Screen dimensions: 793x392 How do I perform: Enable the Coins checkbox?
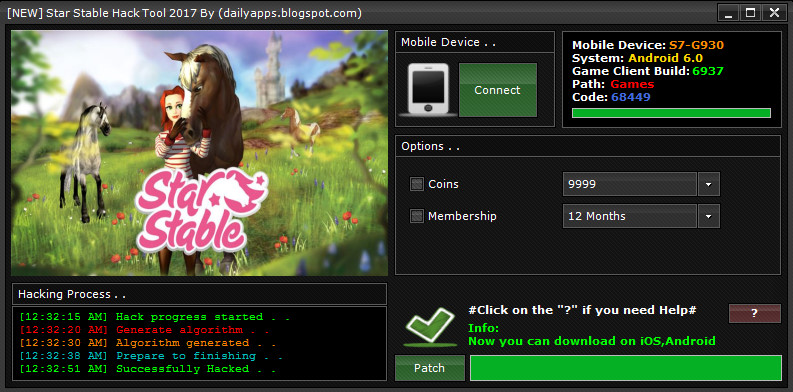417,184
